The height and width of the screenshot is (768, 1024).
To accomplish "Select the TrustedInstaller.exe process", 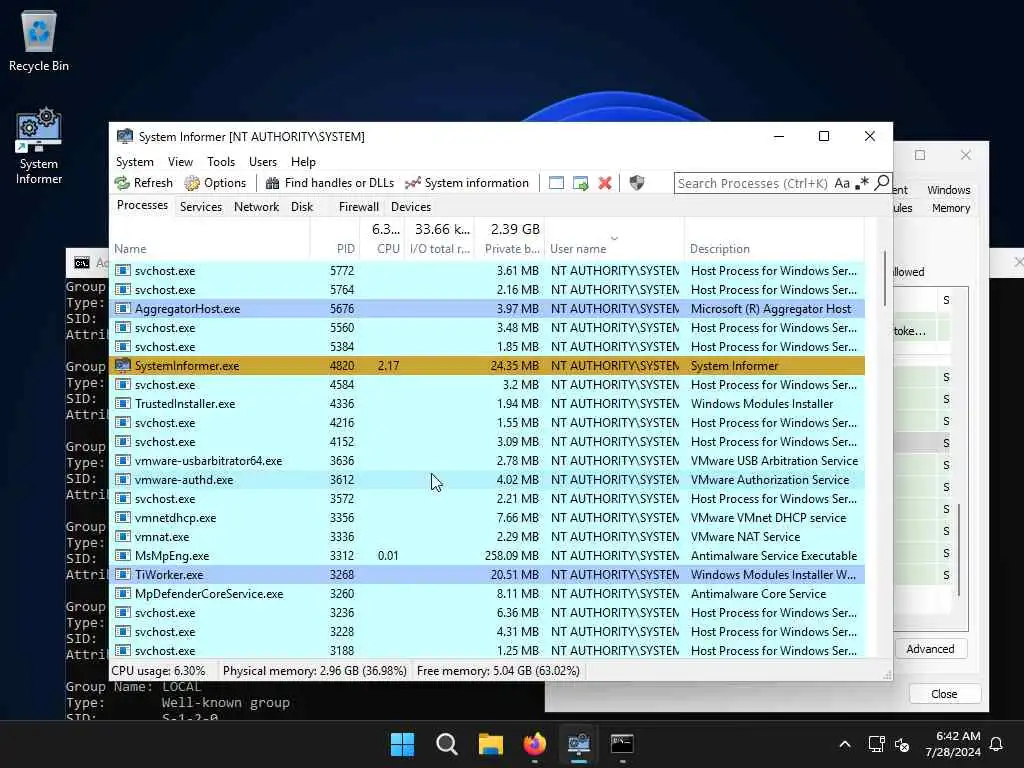I will (x=487, y=404).
